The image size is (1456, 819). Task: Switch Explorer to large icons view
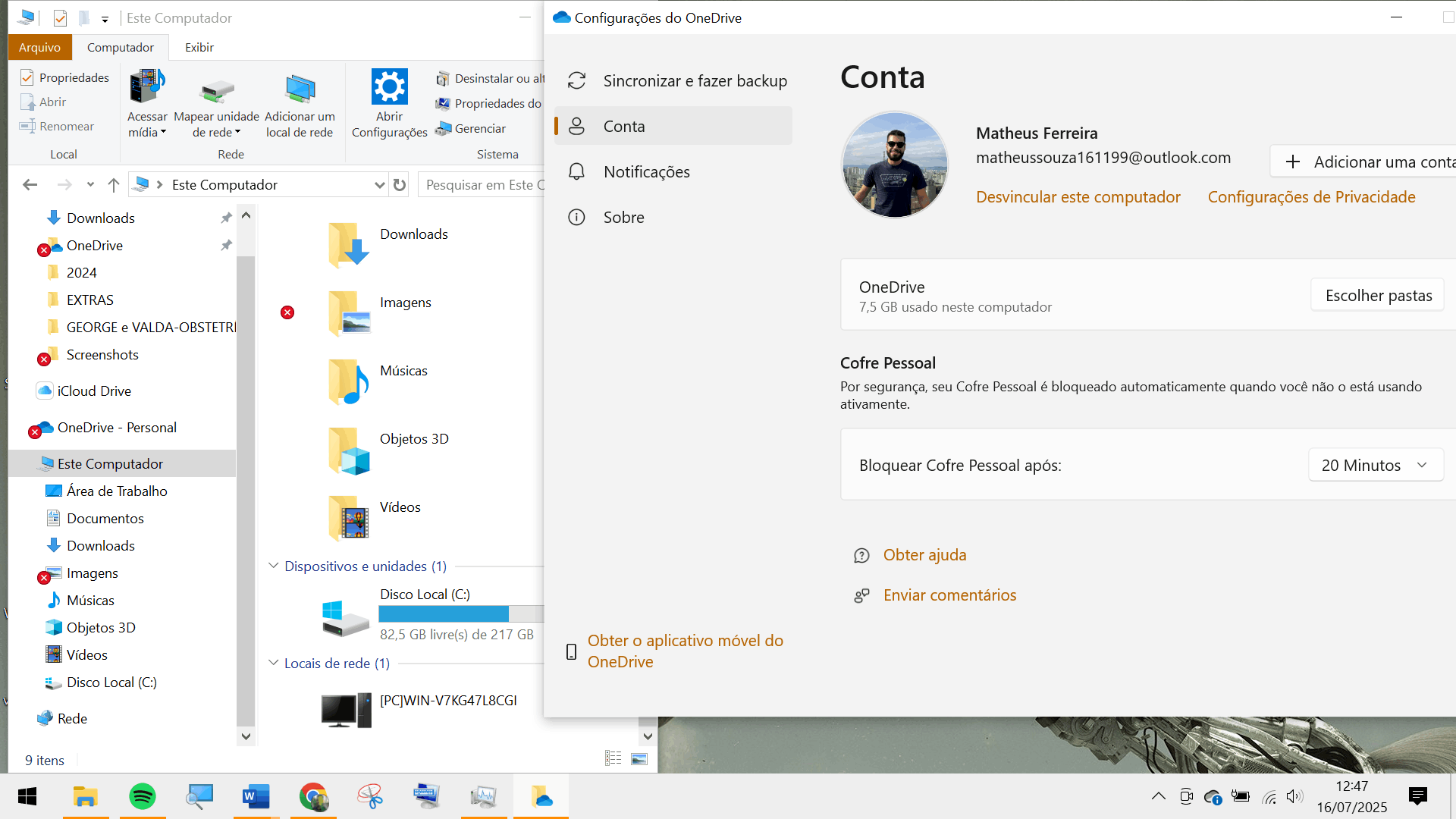(639, 758)
